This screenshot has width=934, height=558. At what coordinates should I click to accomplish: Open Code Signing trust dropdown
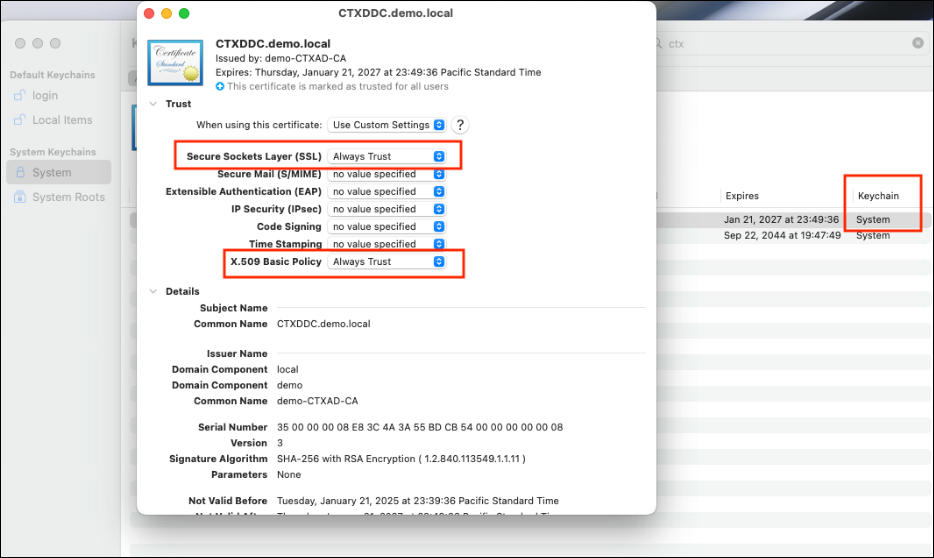[387, 227]
